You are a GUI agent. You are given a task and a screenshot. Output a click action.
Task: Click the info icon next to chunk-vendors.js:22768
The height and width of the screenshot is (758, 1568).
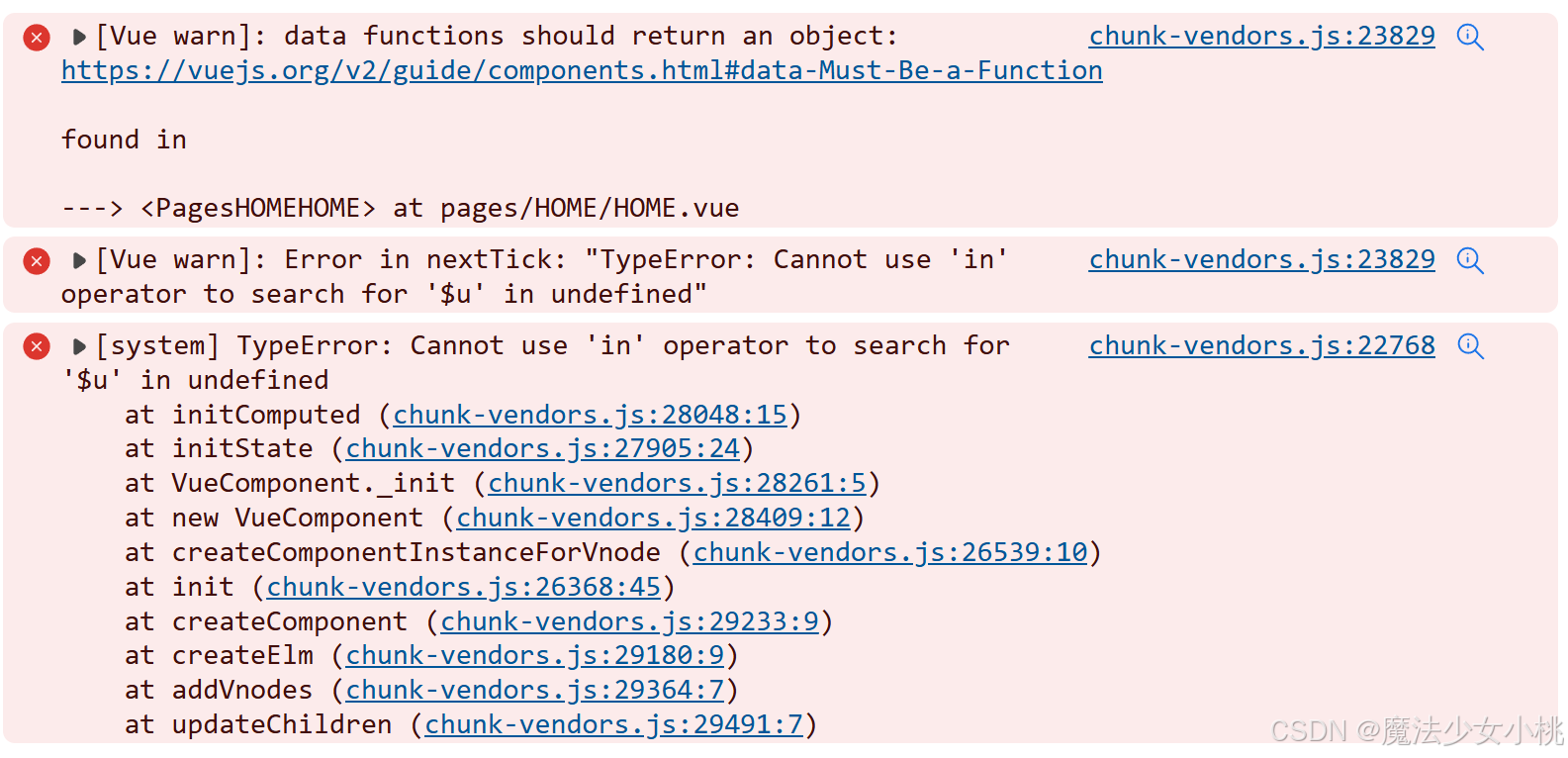point(1470,346)
